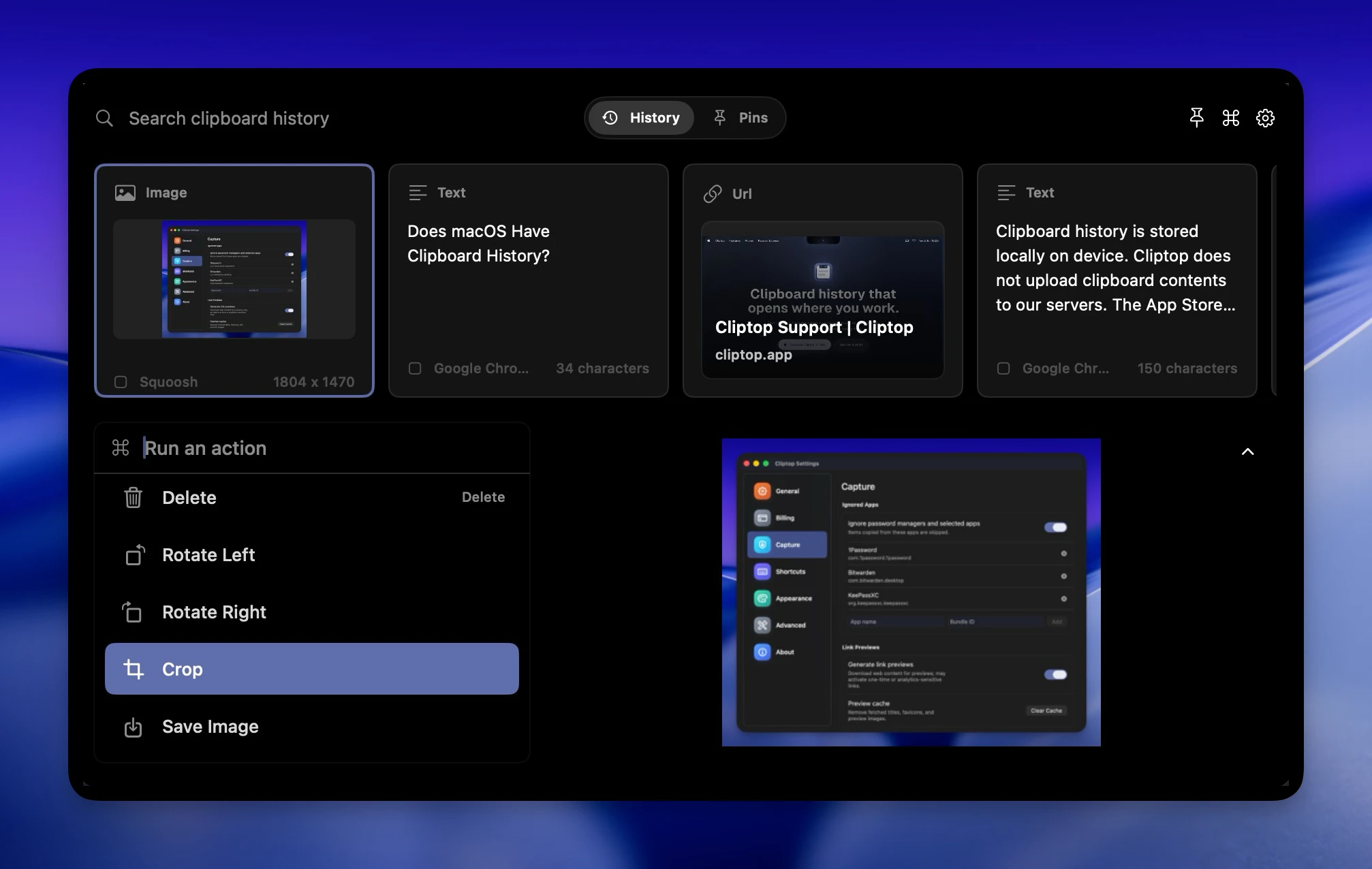Viewport: 1372px width, 869px height.
Task: Click the Crop tool icon
Action: pos(134,669)
